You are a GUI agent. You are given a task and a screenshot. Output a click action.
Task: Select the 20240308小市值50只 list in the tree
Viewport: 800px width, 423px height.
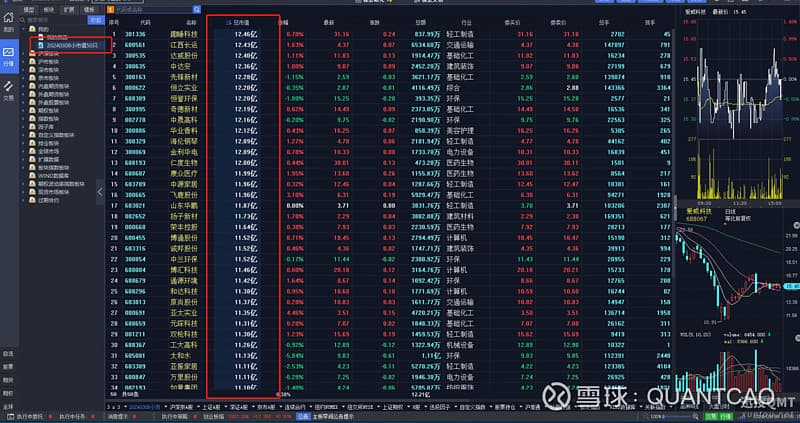coord(71,45)
